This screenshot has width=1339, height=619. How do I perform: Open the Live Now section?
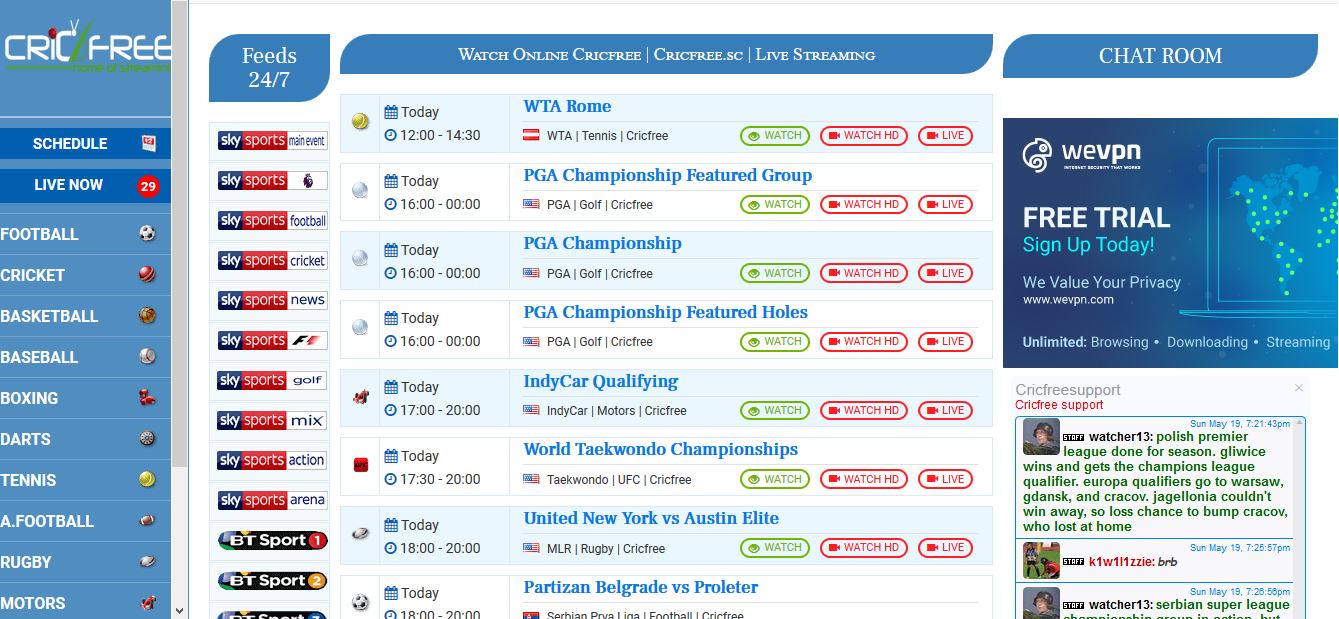click(85, 185)
